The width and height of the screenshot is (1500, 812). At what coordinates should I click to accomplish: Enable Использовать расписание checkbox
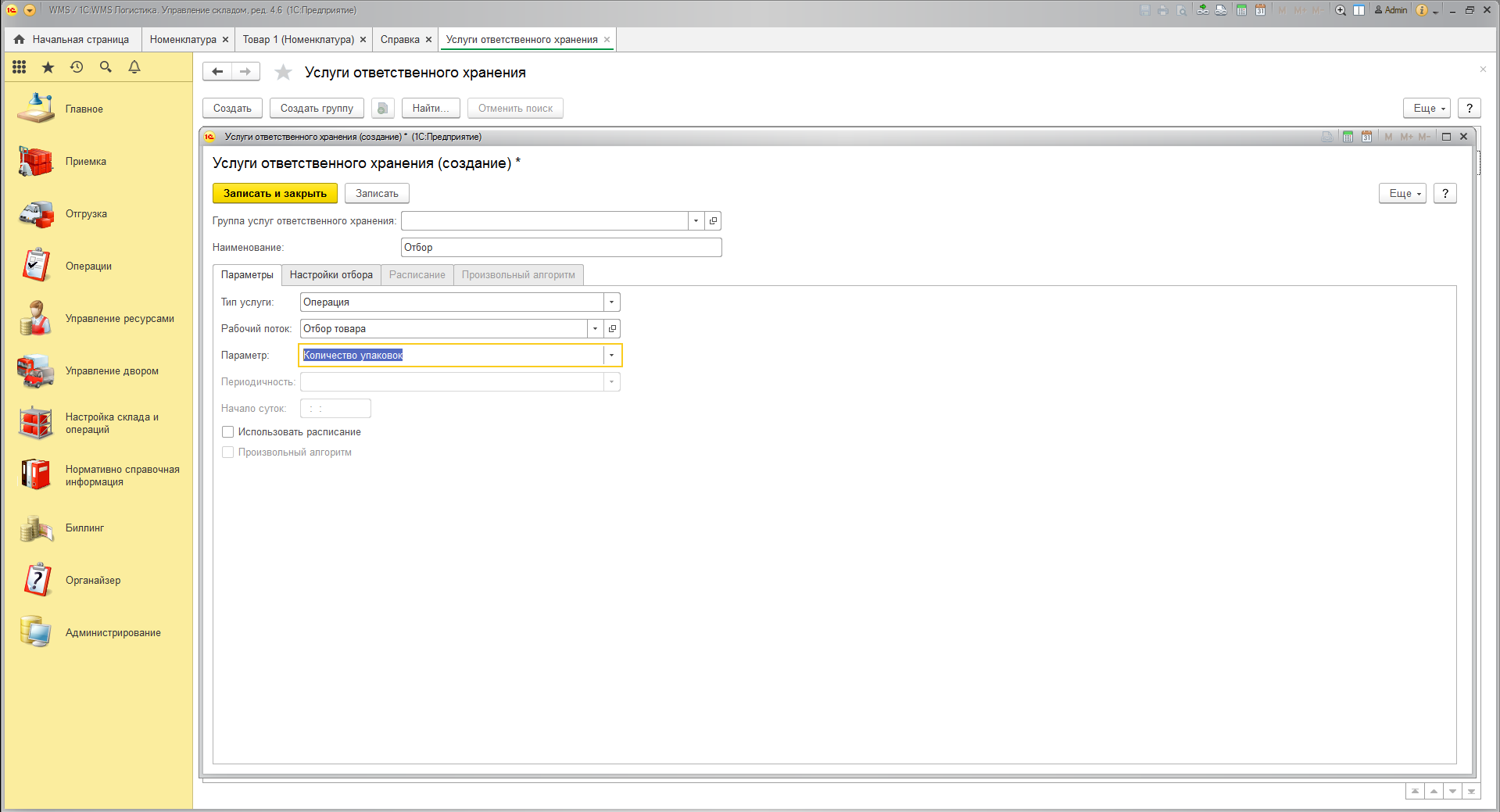pos(228,432)
